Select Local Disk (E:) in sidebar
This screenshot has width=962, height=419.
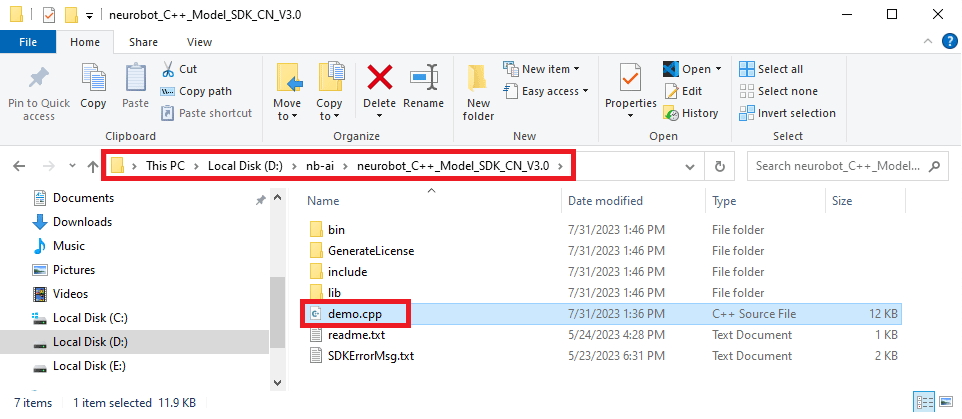point(89,366)
